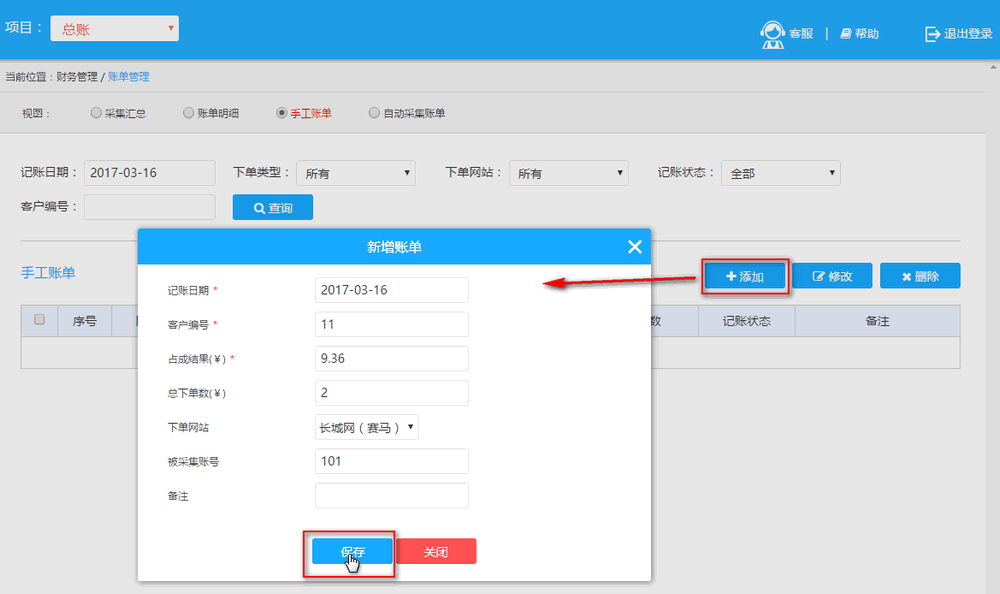Image resolution: width=1000 pixels, height=594 pixels.
Task: Expand 下单网站 dropdown in the dialog
Action: pos(366,428)
